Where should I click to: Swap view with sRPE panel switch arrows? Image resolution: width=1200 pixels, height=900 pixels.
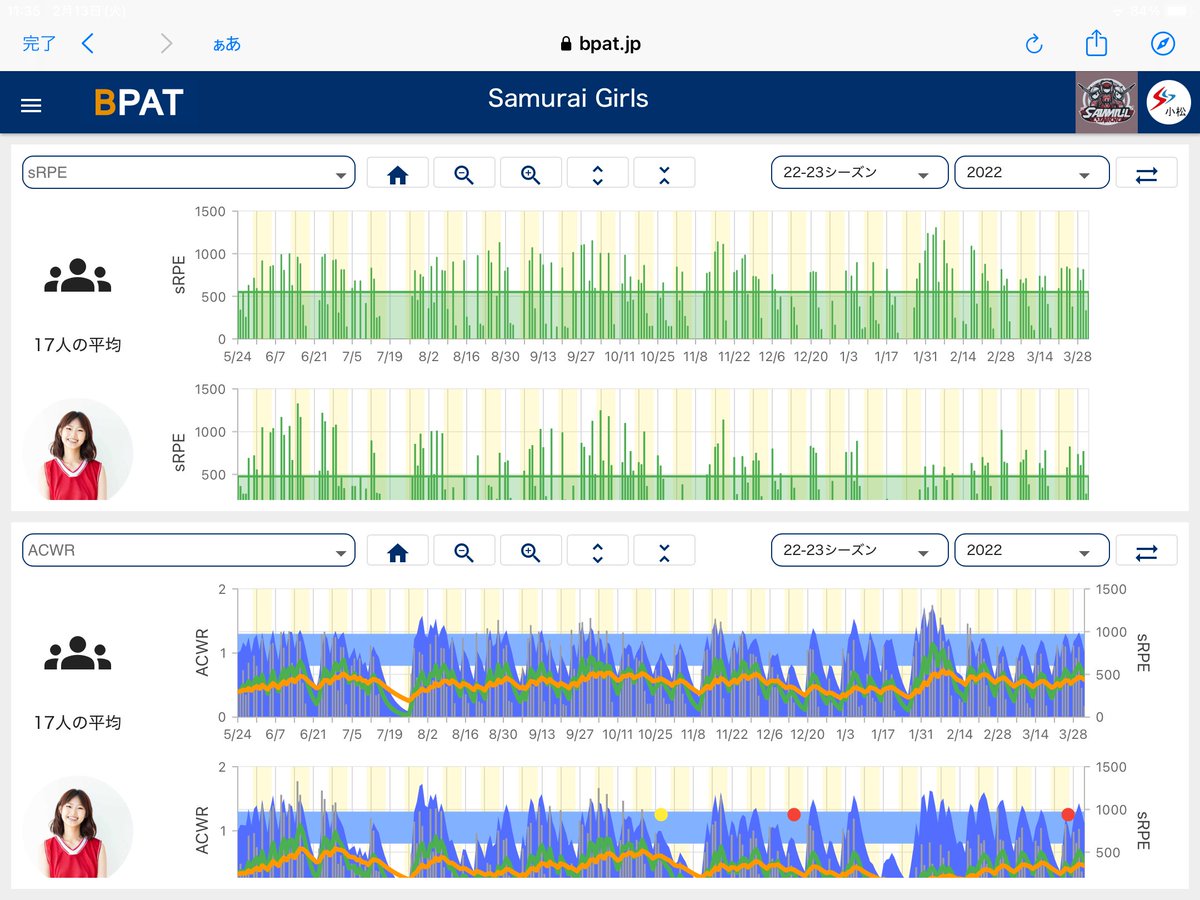click(x=1147, y=173)
